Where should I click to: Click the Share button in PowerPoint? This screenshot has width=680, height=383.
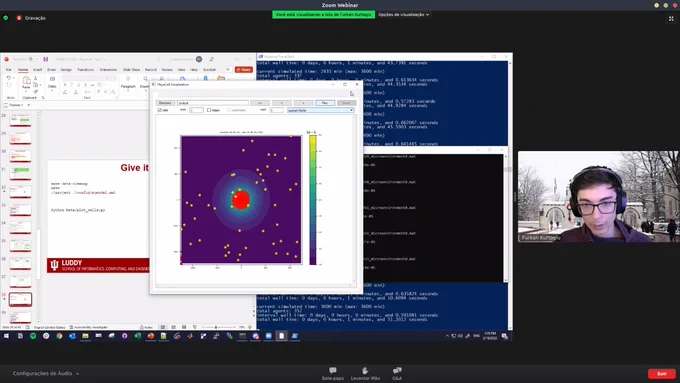coord(244,69)
